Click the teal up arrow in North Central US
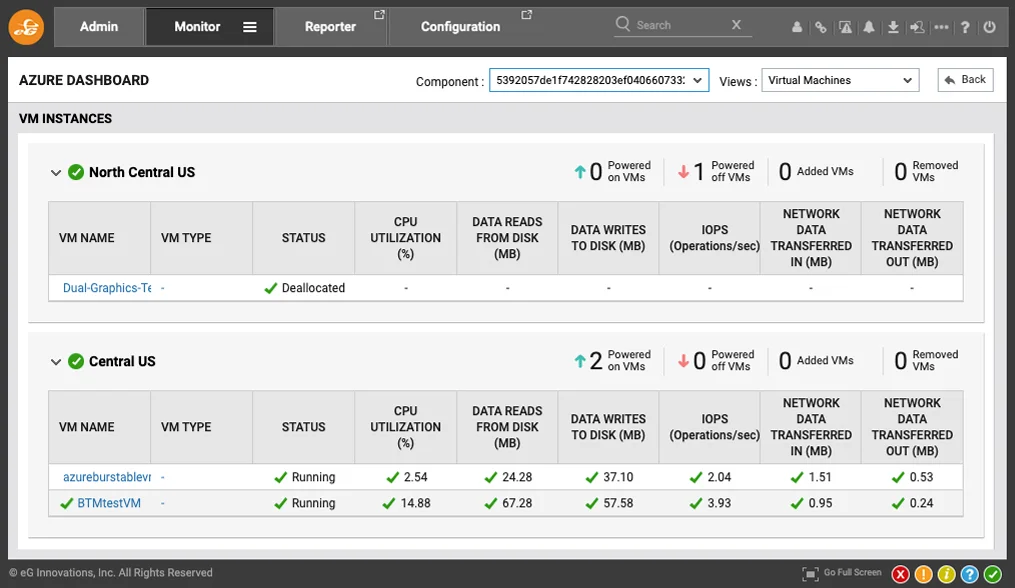This screenshot has width=1015, height=588. [580, 172]
